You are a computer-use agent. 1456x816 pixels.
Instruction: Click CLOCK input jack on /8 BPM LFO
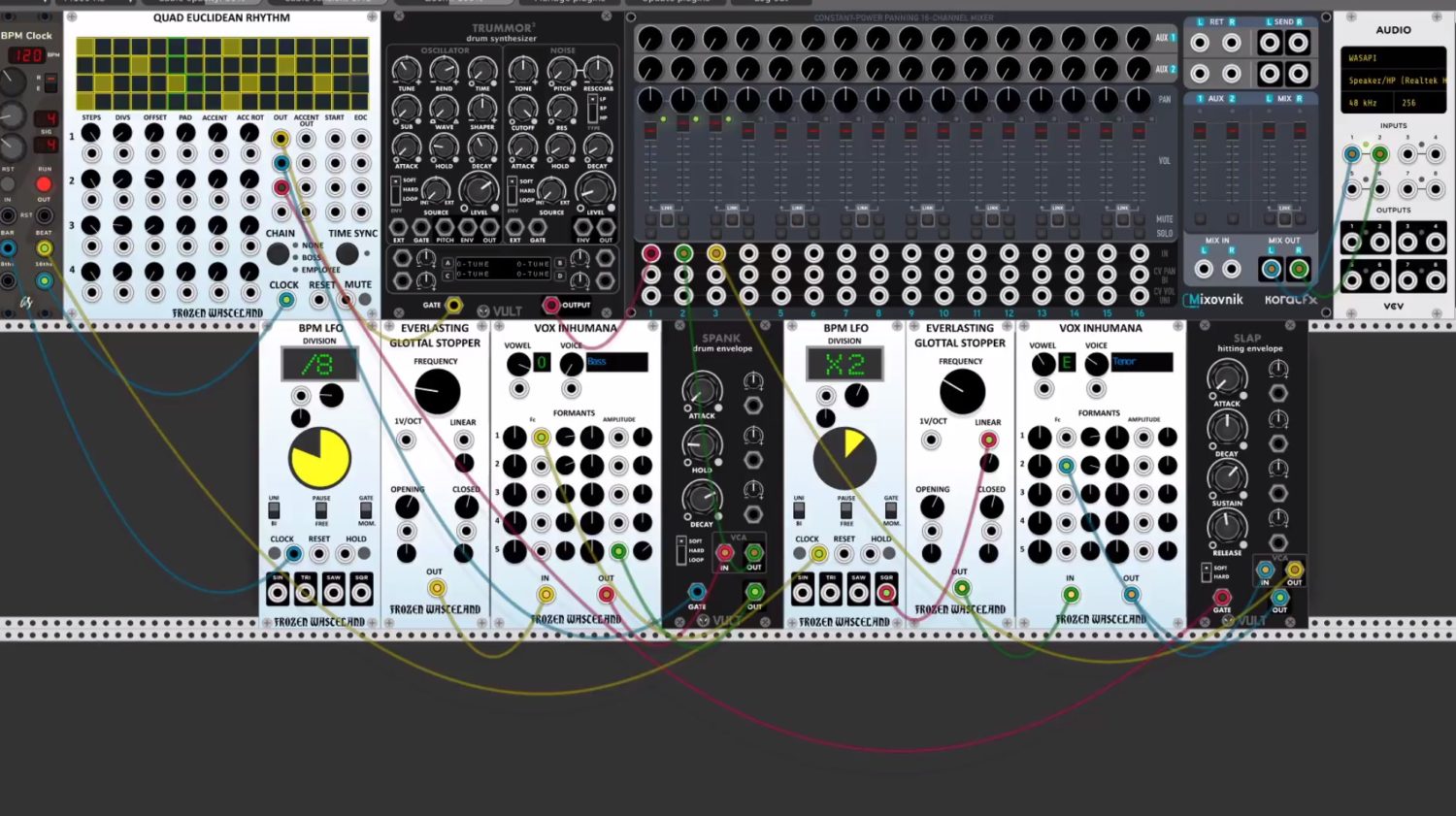[x=293, y=554]
